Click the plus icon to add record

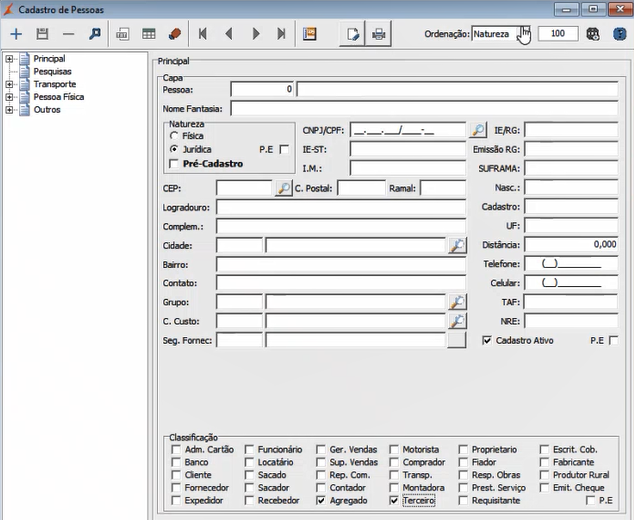pyautogui.click(x=16, y=34)
